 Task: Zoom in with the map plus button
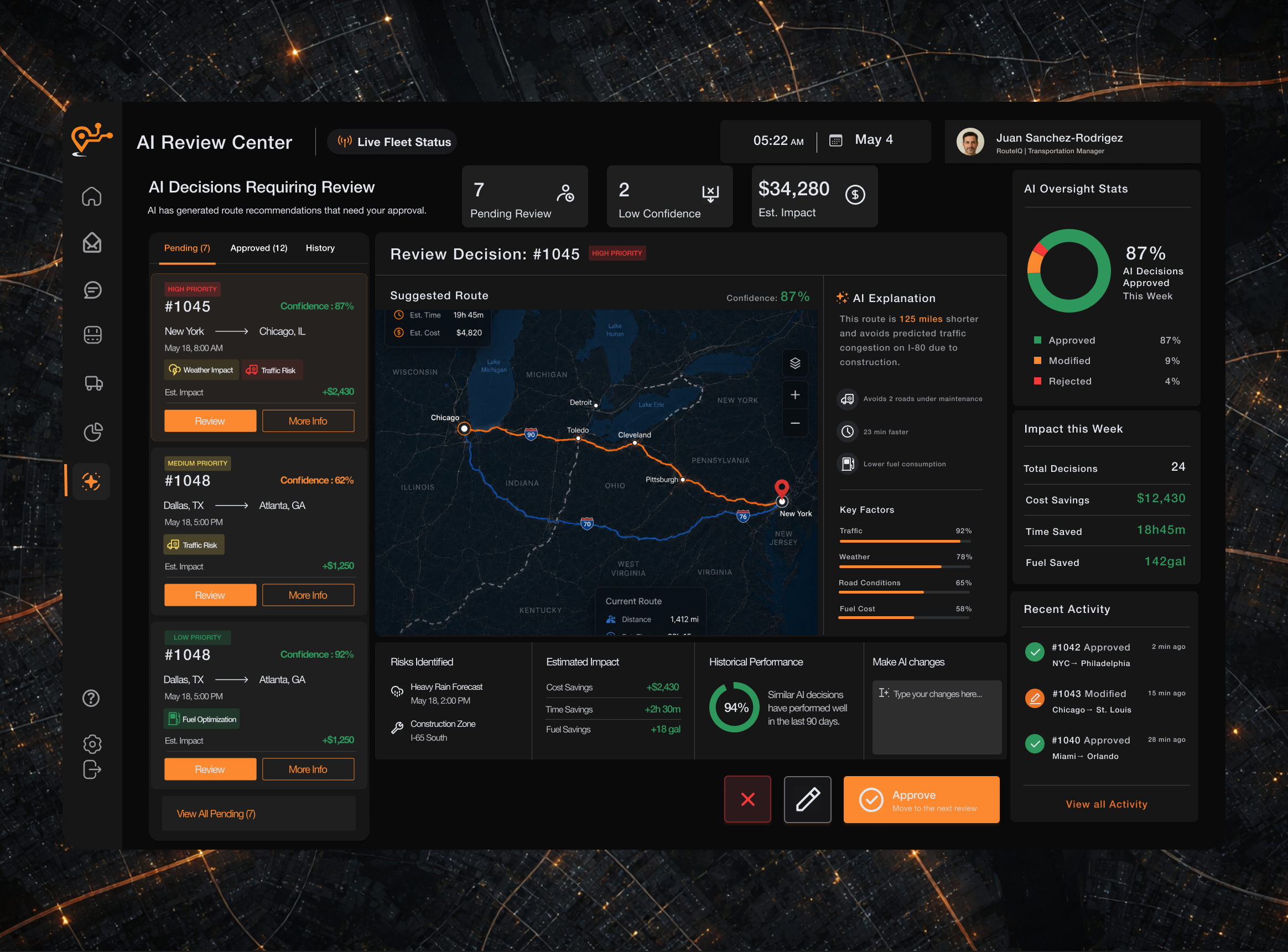click(x=794, y=395)
